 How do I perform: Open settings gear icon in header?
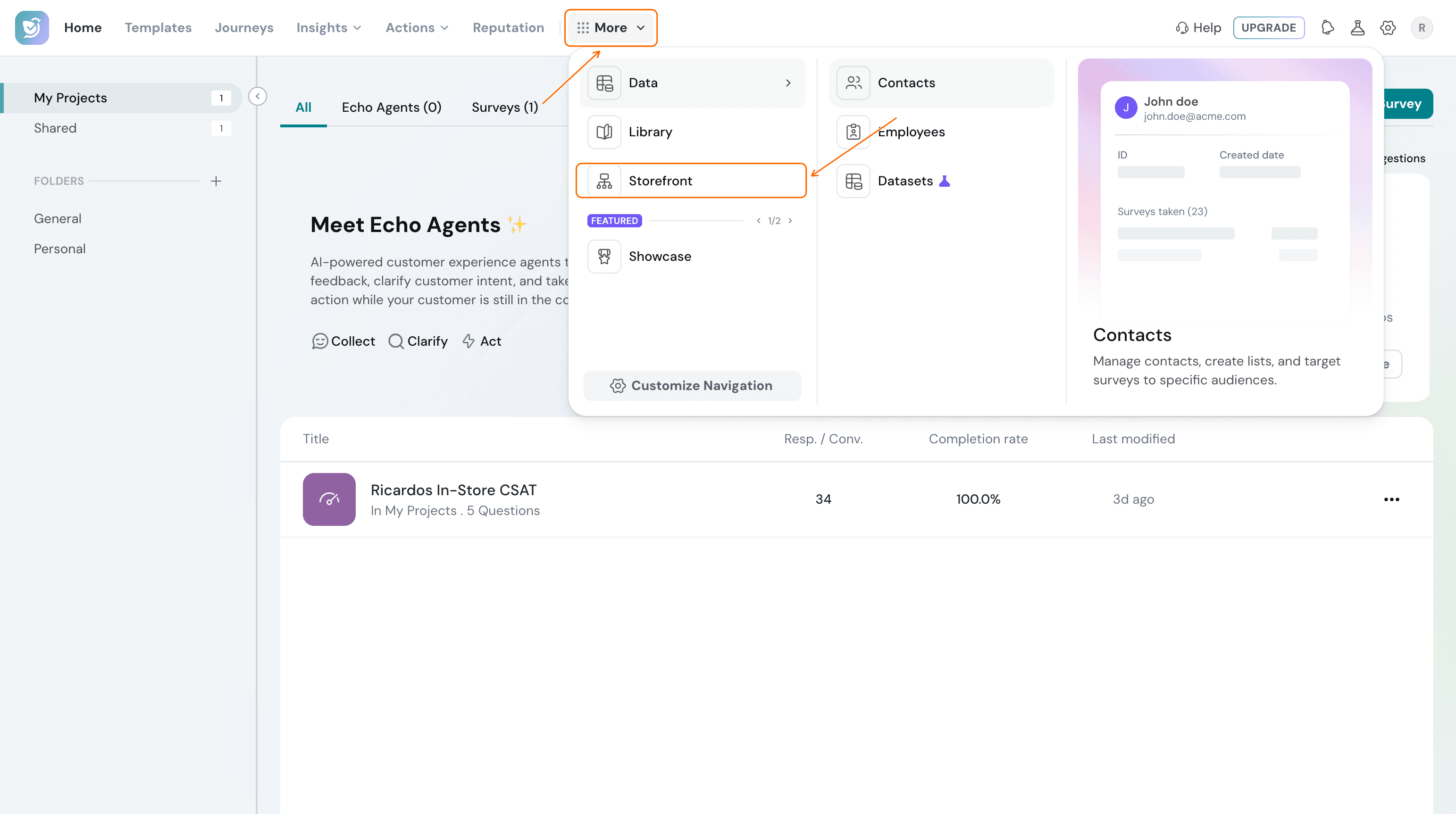pyautogui.click(x=1388, y=28)
